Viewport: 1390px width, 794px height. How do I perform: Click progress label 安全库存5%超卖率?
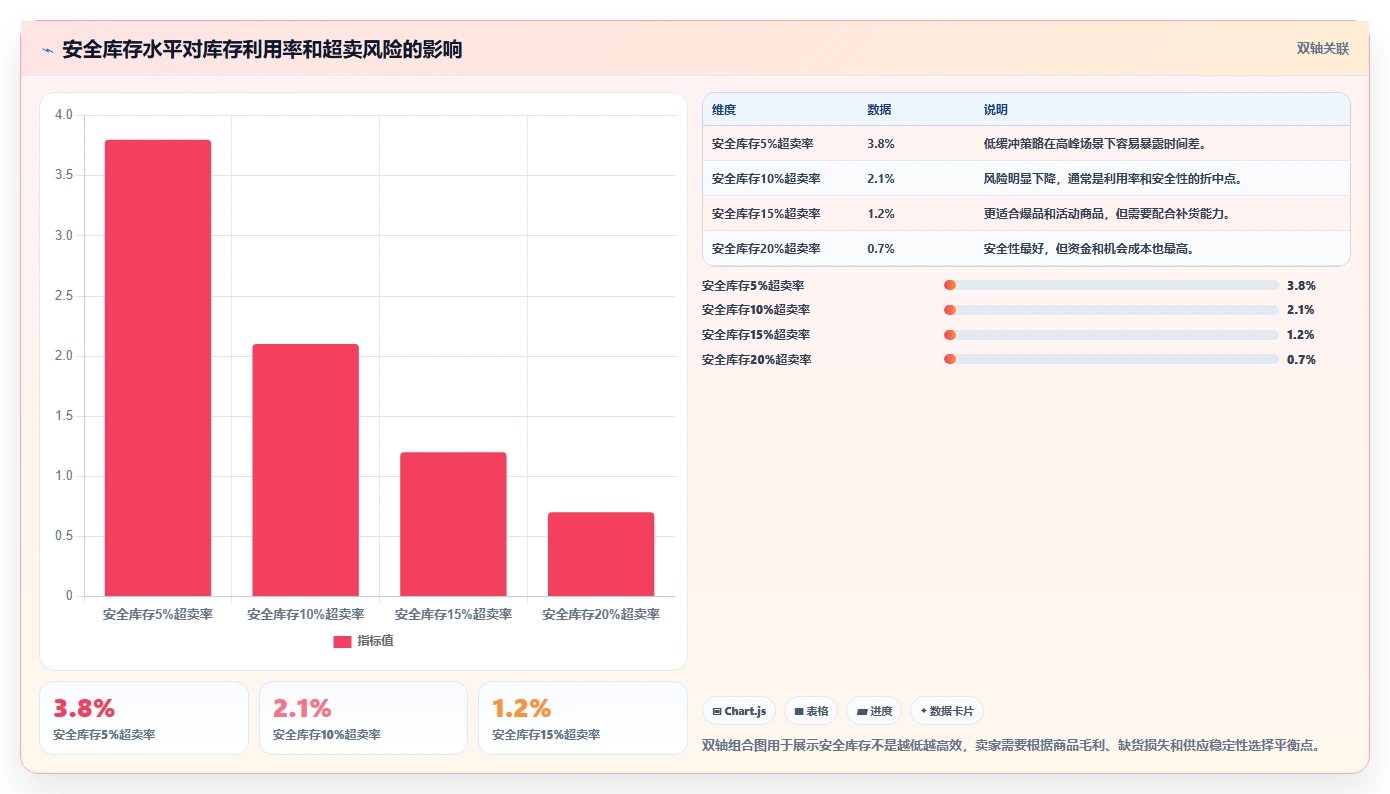pyautogui.click(x=753, y=285)
